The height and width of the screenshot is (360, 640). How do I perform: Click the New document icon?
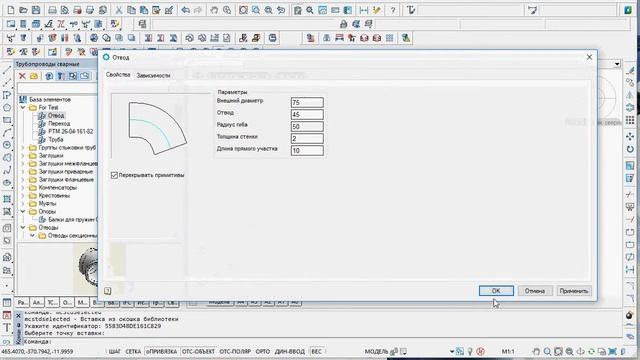11,10
